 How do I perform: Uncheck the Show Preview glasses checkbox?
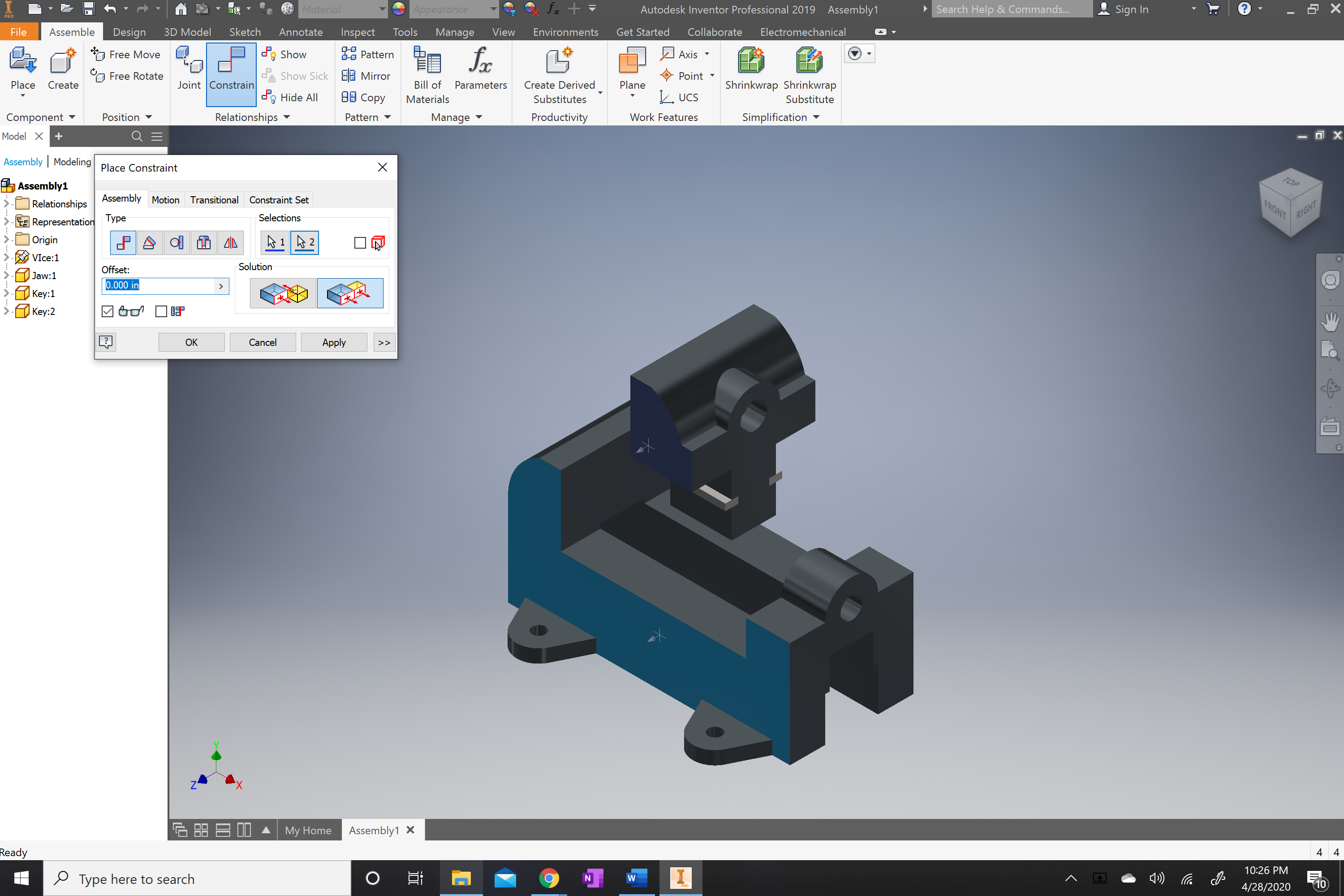[x=108, y=311]
